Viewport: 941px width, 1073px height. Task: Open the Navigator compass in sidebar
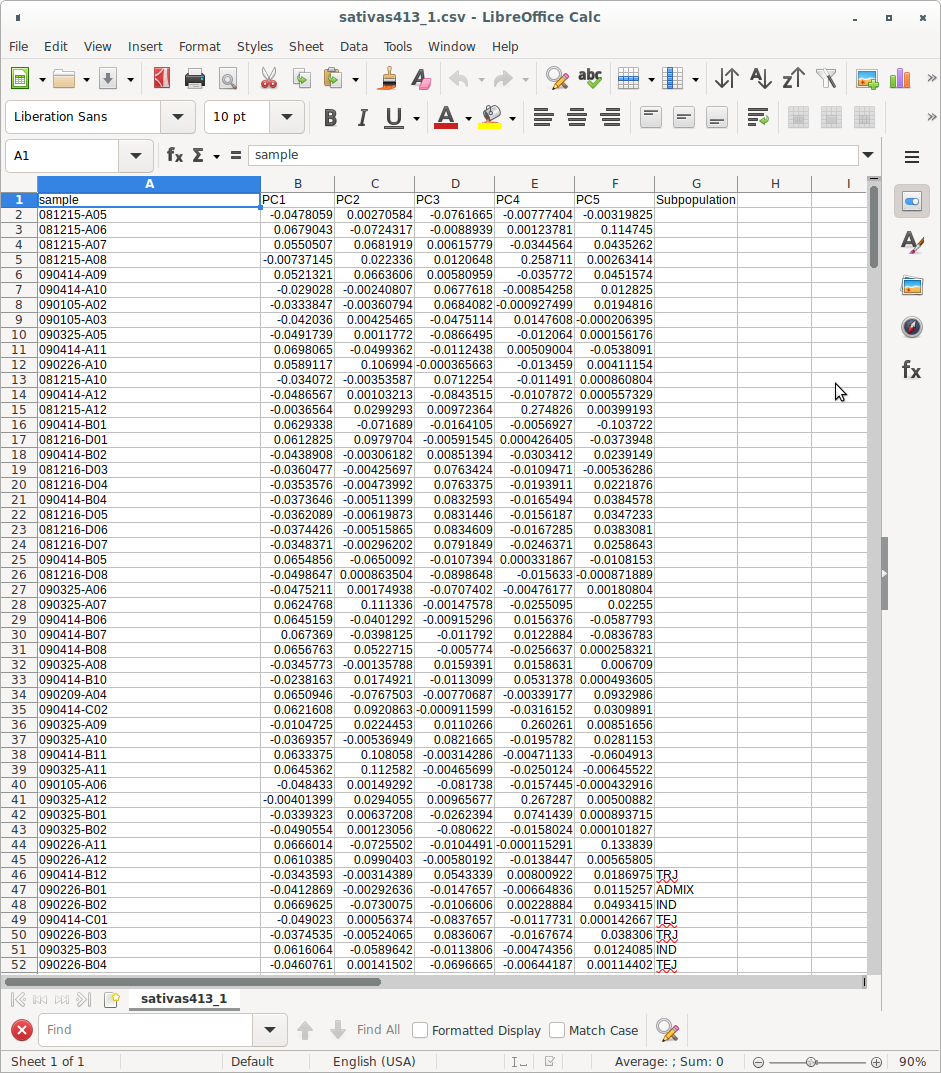pyautogui.click(x=911, y=327)
